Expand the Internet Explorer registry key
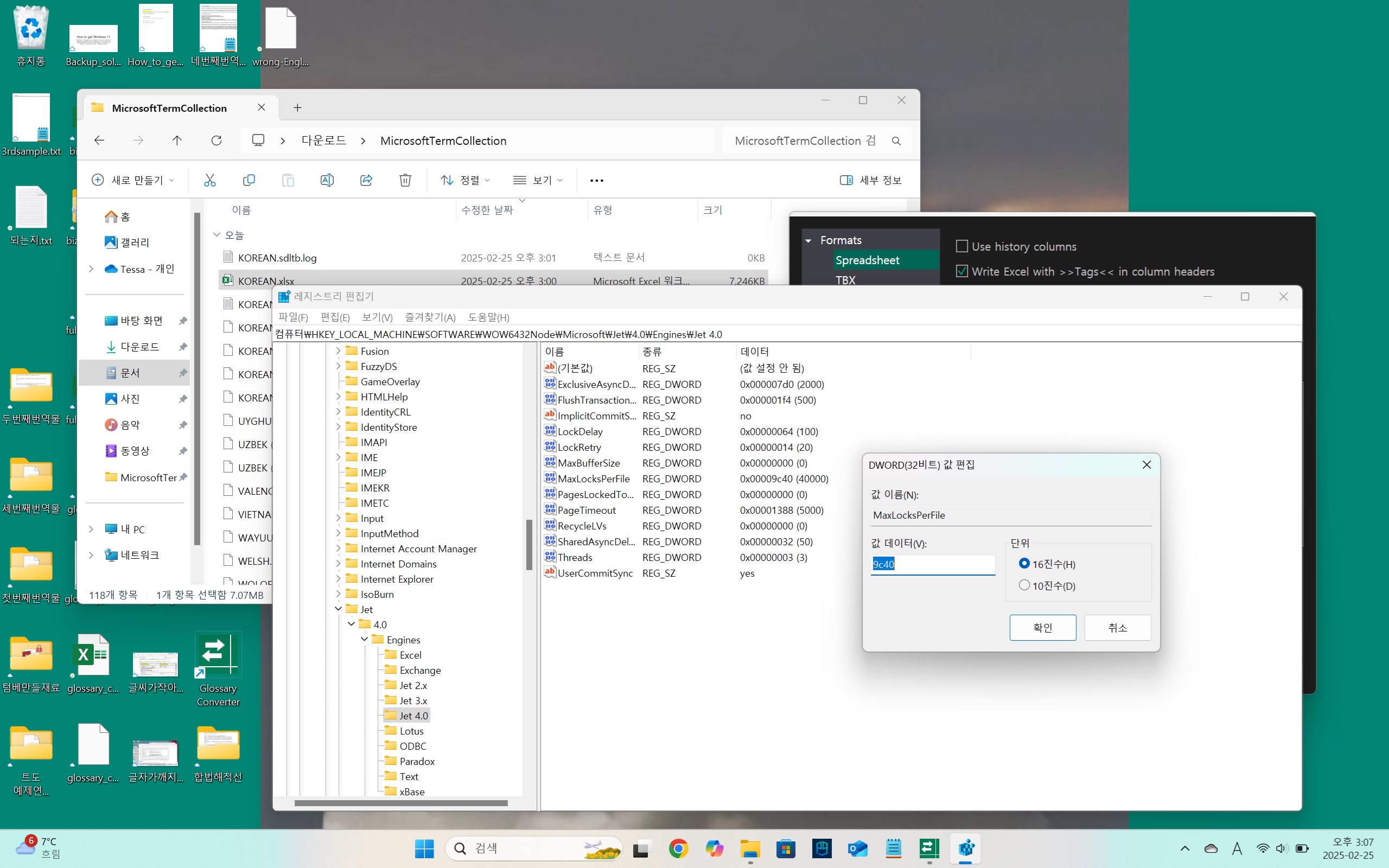The height and width of the screenshot is (868, 1389). tap(338, 579)
